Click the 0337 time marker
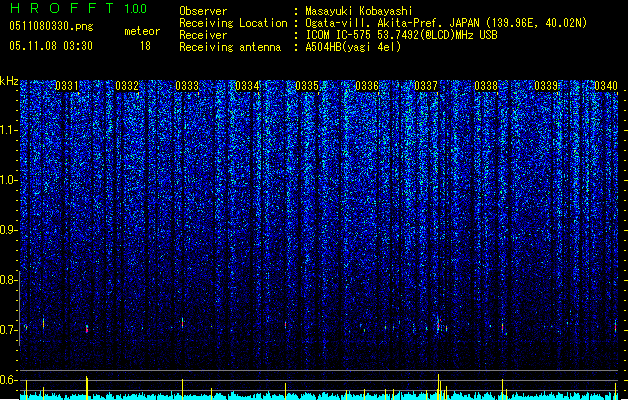This screenshot has height=400, width=629. pos(426,86)
